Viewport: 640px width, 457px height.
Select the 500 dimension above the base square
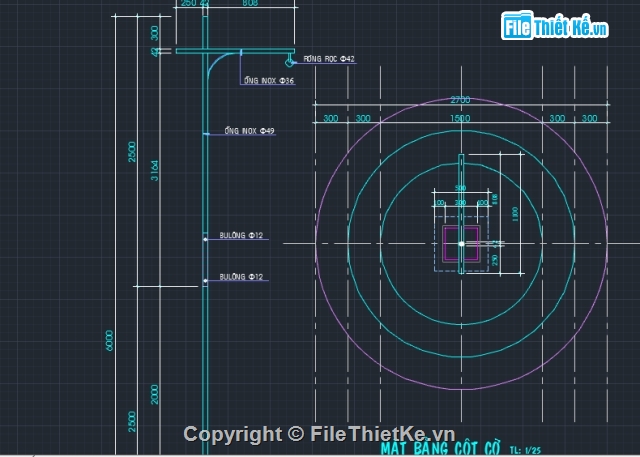click(x=460, y=188)
